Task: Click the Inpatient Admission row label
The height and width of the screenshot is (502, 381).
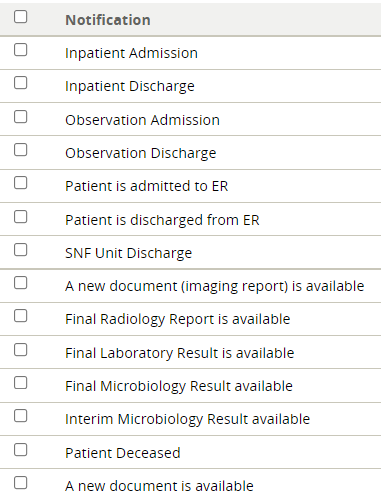Action: pyautogui.click(x=131, y=53)
